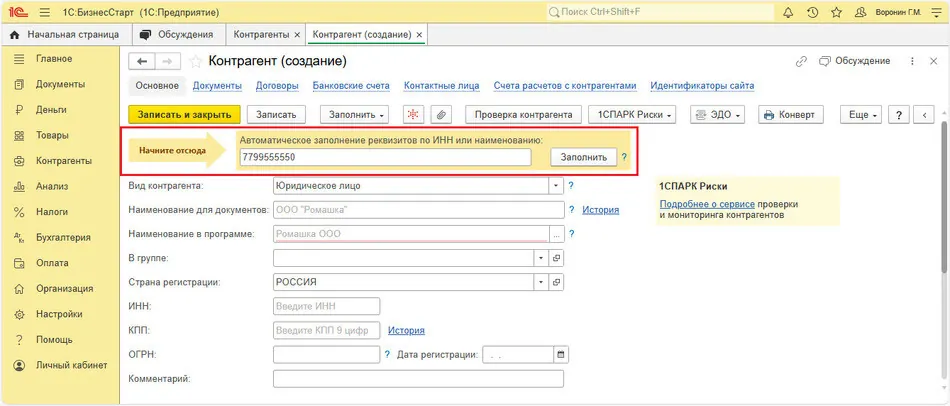Open the Заполнить toolbar dropdown

(355, 115)
